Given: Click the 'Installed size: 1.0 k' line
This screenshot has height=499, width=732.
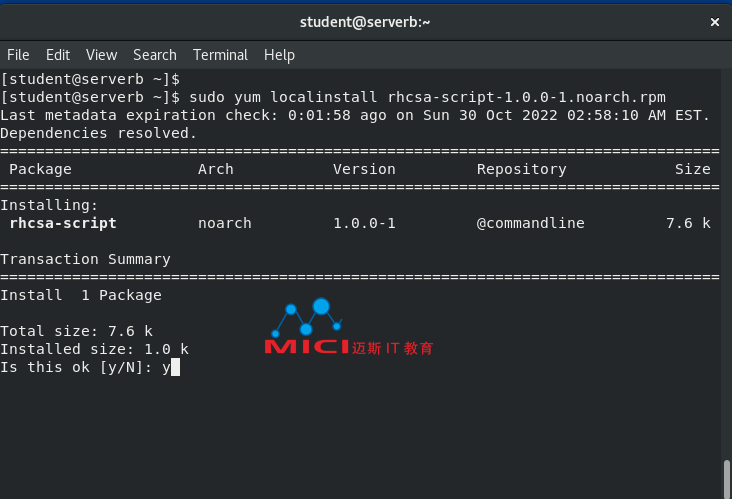Looking at the screenshot, I should (94, 349).
